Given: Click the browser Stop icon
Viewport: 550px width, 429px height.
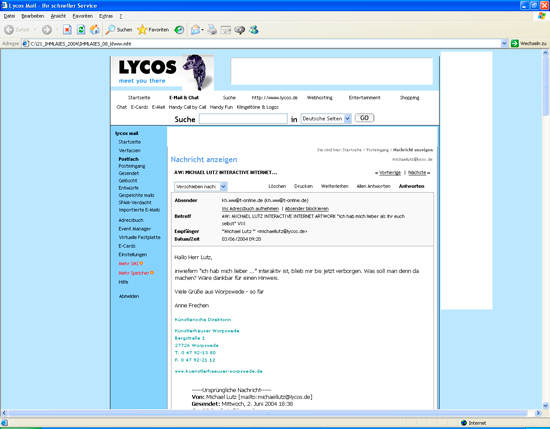Looking at the screenshot, I should coord(67,30).
